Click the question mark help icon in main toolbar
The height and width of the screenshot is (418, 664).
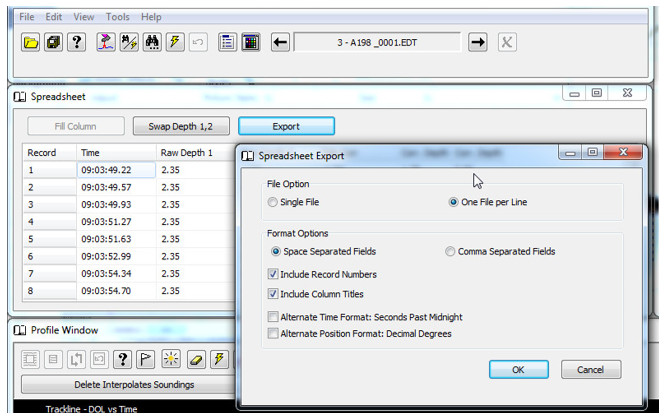click(x=76, y=42)
